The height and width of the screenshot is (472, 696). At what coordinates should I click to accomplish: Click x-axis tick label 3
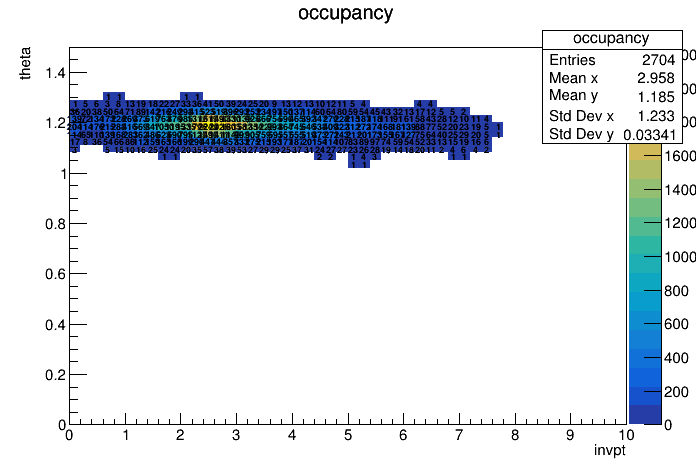(236, 435)
